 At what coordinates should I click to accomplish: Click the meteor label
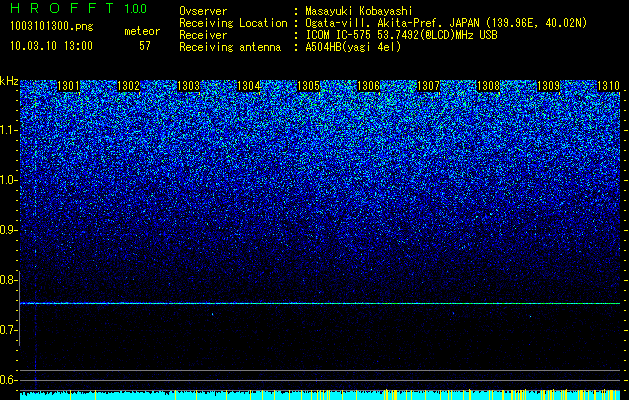[x=142, y=31]
